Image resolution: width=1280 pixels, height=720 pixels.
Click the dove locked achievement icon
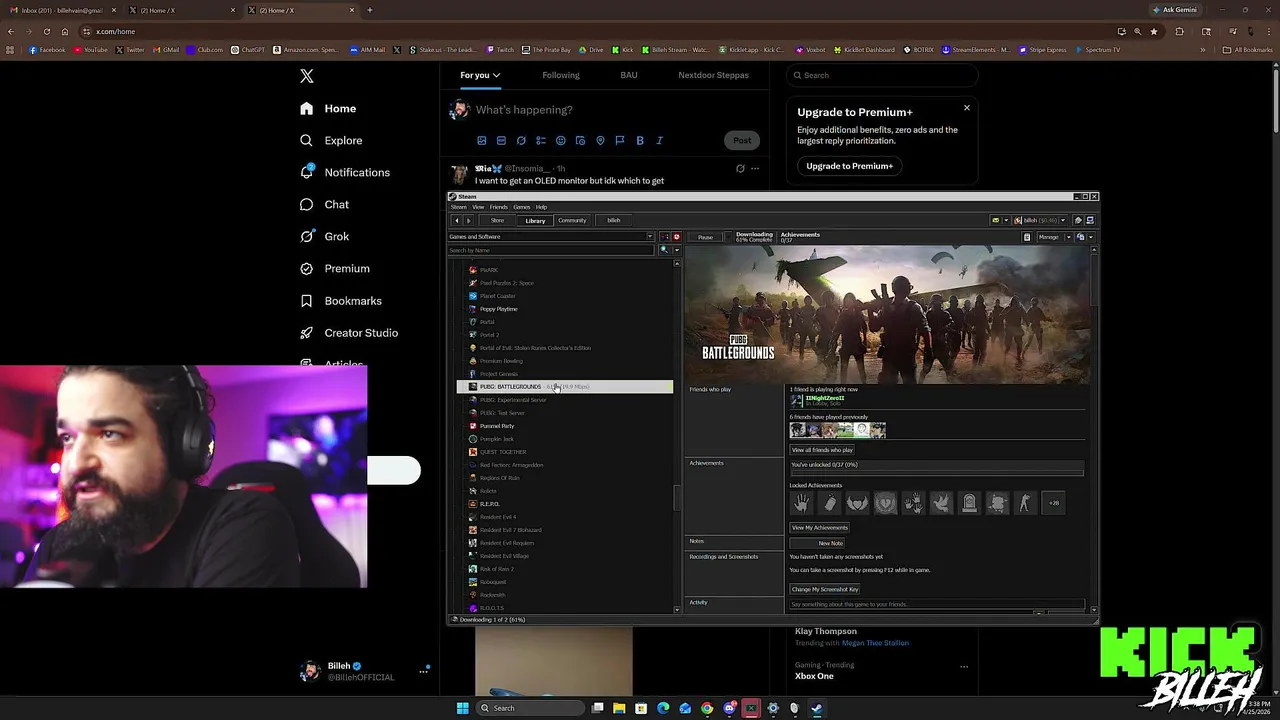point(941,503)
